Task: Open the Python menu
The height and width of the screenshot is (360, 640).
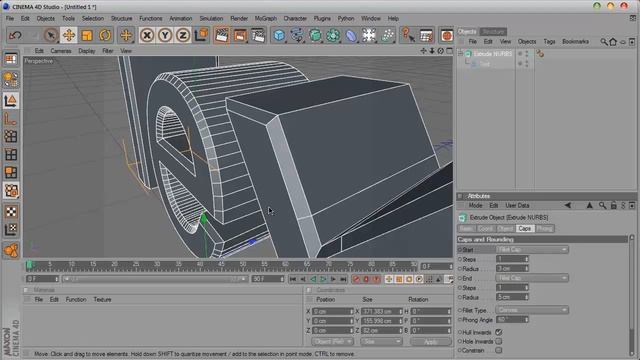Action: tap(346, 19)
